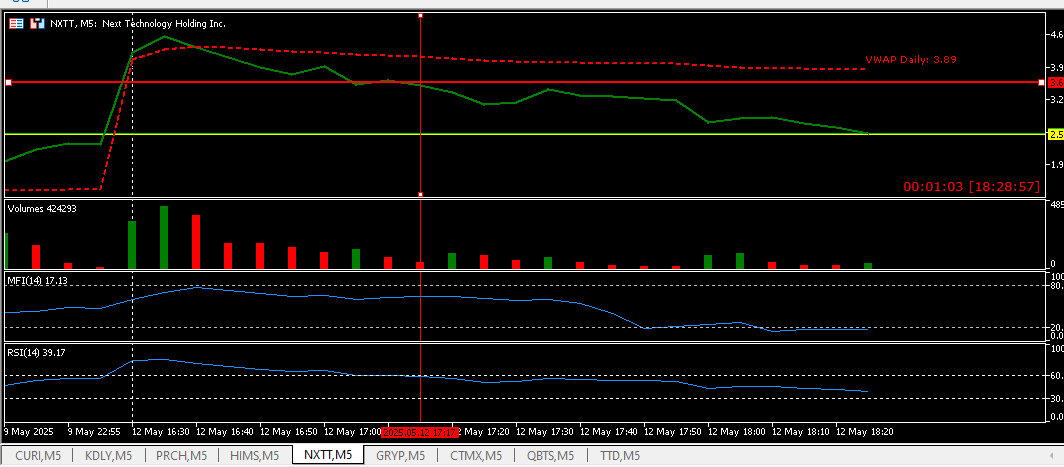
Task: Select the active NXTT,M5 chart tab
Action: pos(328,455)
